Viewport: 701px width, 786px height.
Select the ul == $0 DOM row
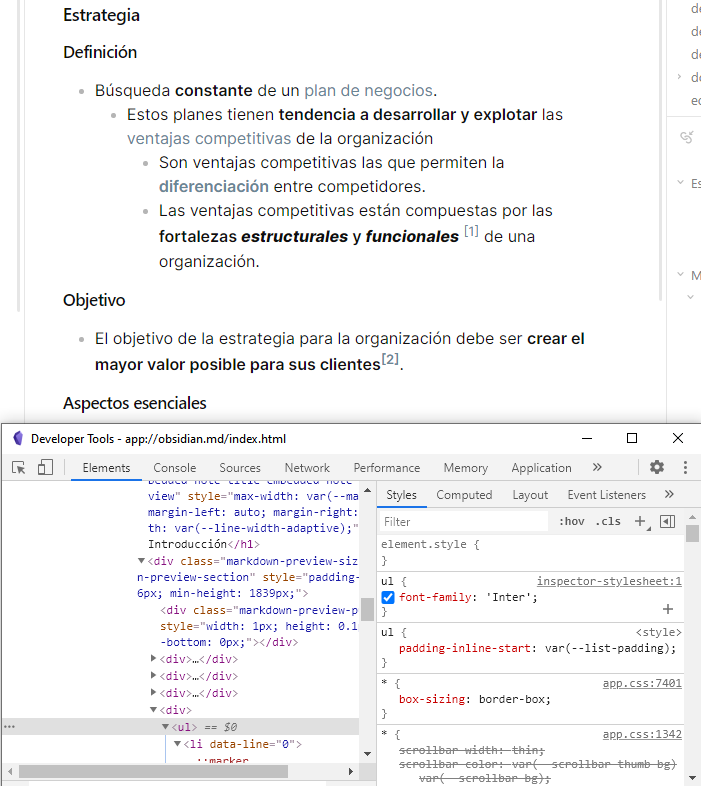click(181, 727)
